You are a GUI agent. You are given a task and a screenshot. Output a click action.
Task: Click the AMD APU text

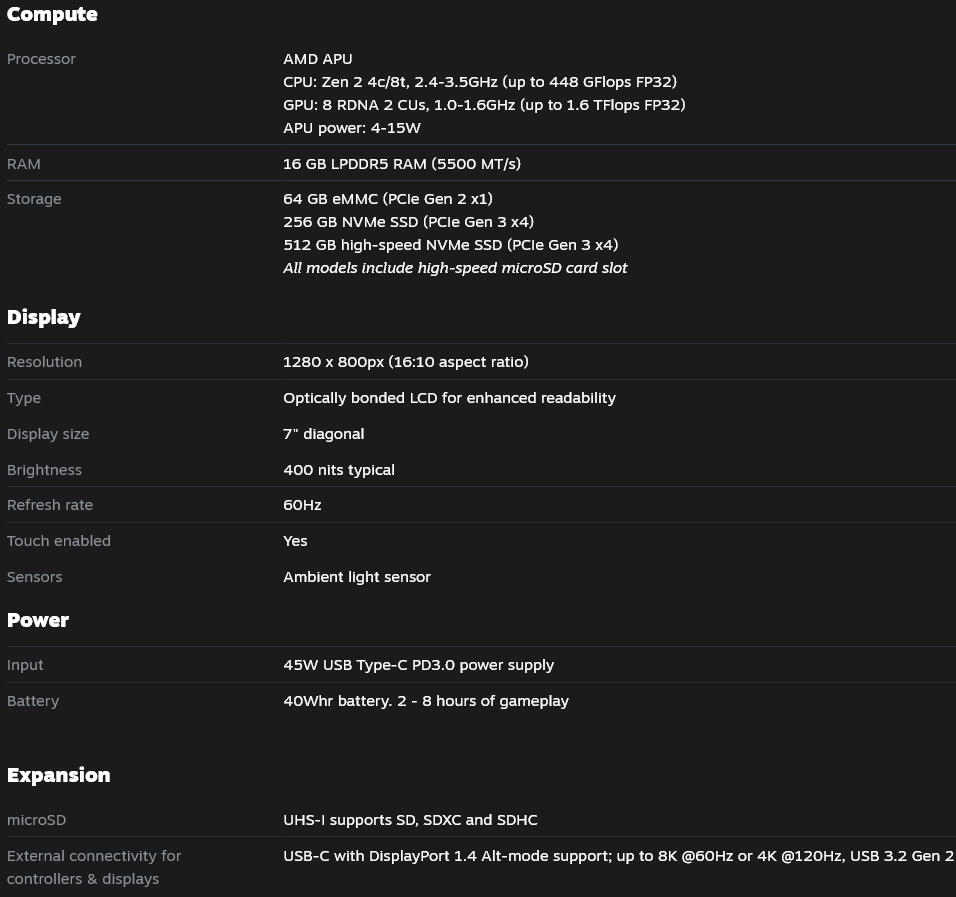coord(318,59)
